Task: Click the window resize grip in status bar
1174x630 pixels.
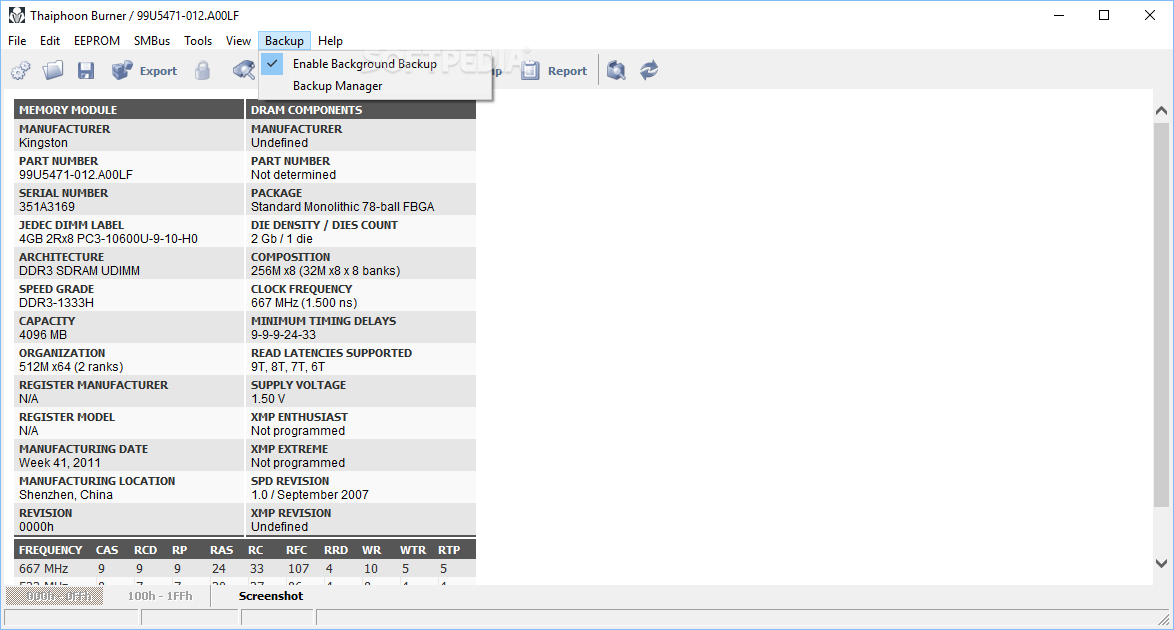Action: pos(1164,619)
